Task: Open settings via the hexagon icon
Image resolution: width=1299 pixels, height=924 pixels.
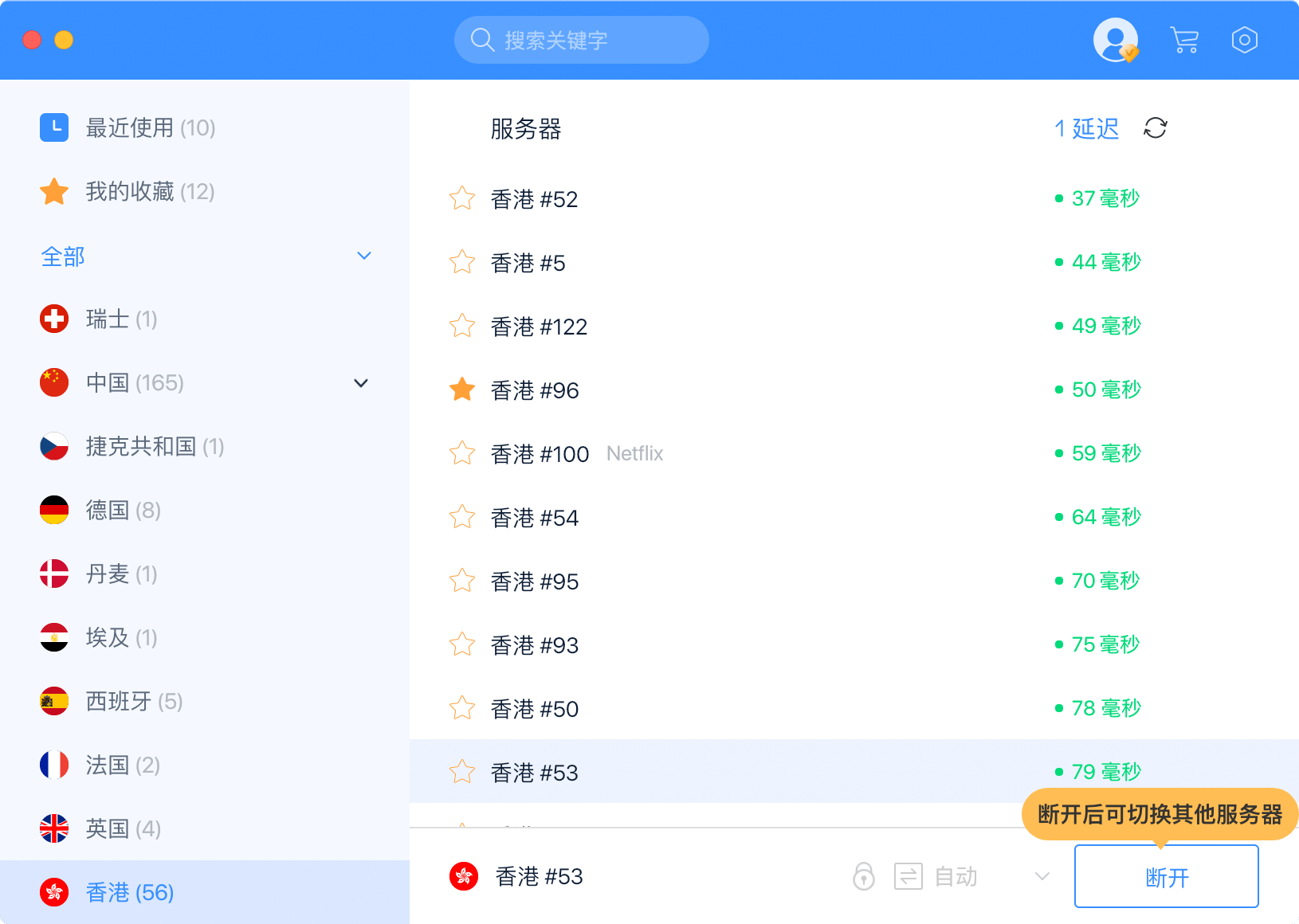Action: point(1244,40)
